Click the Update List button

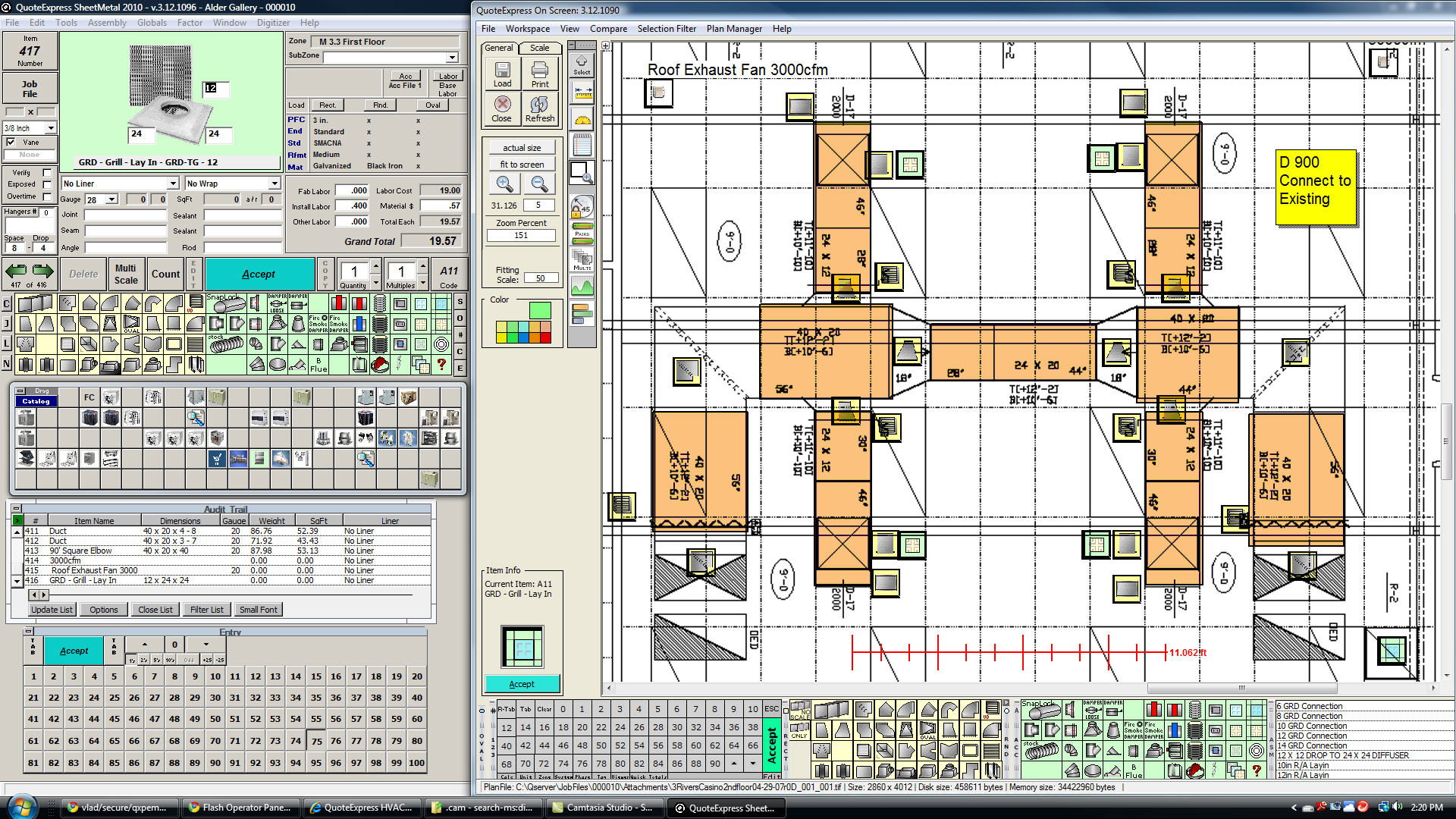click(x=52, y=610)
